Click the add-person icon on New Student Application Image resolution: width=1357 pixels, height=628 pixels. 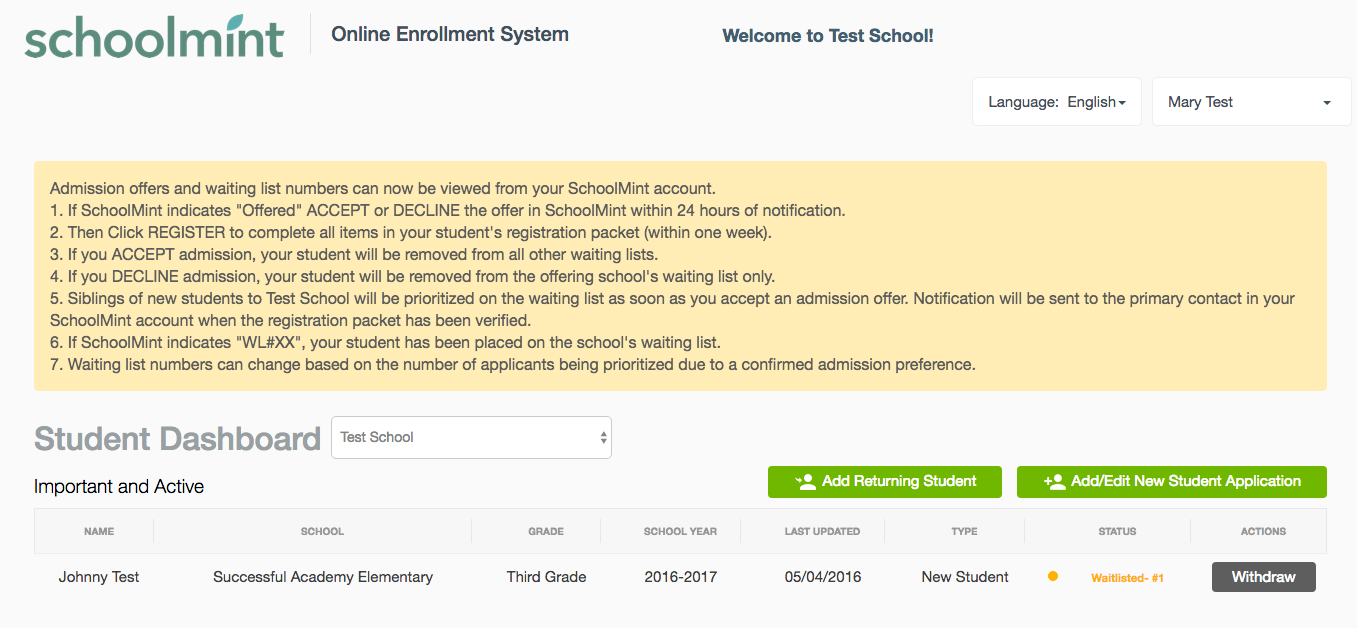pyautogui.click(x=1054, y=482)
